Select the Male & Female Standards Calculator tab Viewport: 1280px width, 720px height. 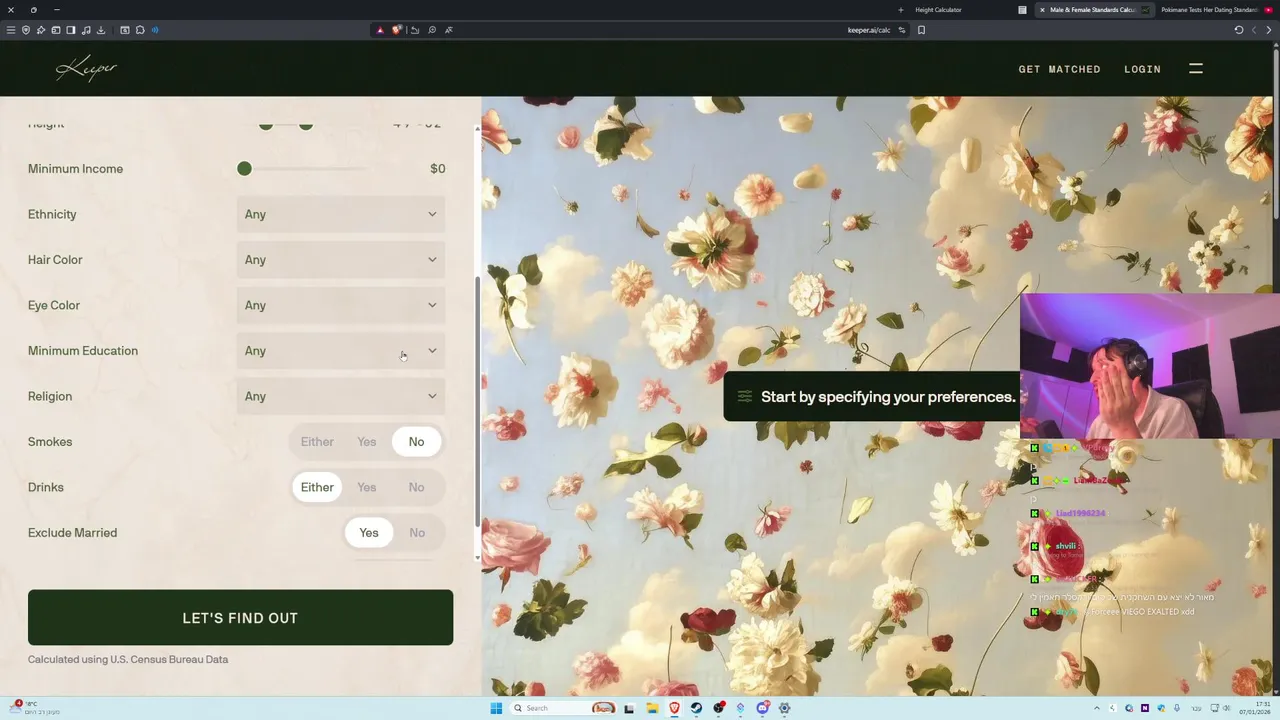point(1092,10)
